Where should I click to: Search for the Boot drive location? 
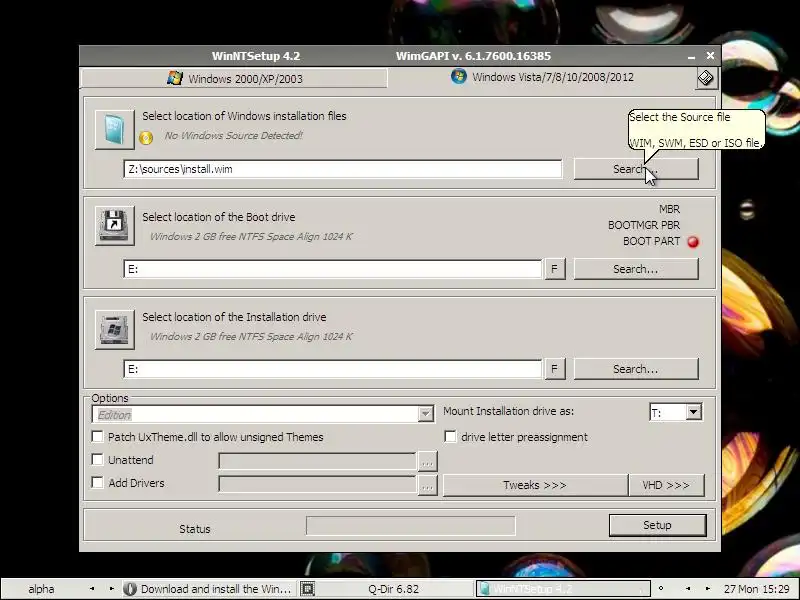pos(636,269)
